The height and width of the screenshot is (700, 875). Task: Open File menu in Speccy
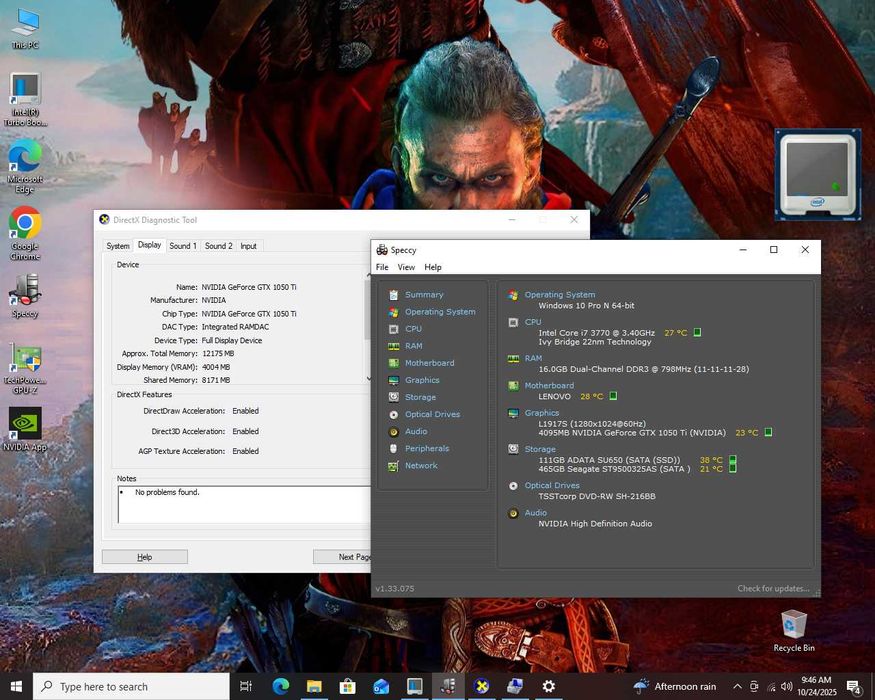click(x=382, y=267)
